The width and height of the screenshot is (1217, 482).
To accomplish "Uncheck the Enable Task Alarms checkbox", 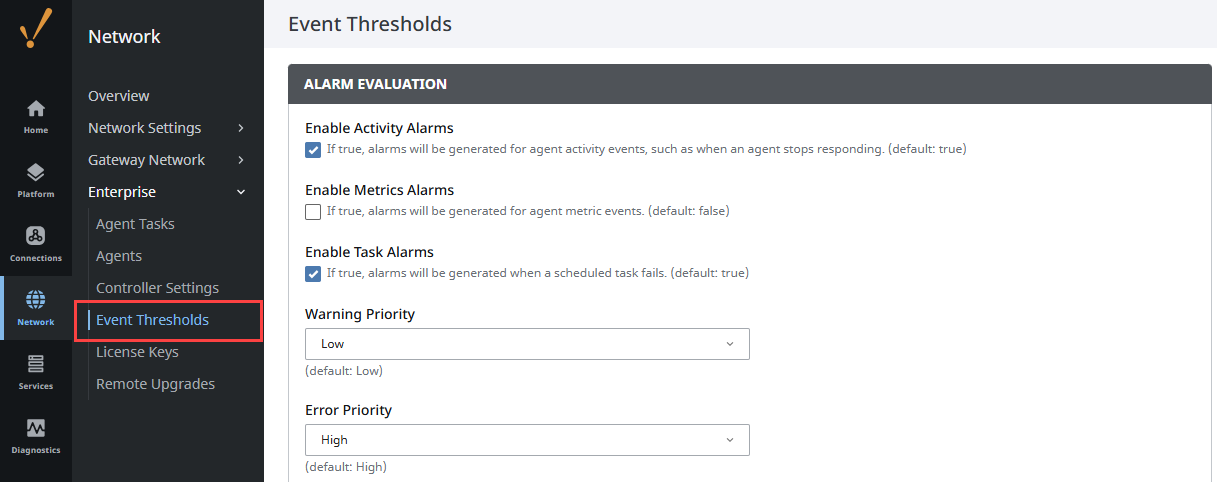I will [x=313, y=273].
